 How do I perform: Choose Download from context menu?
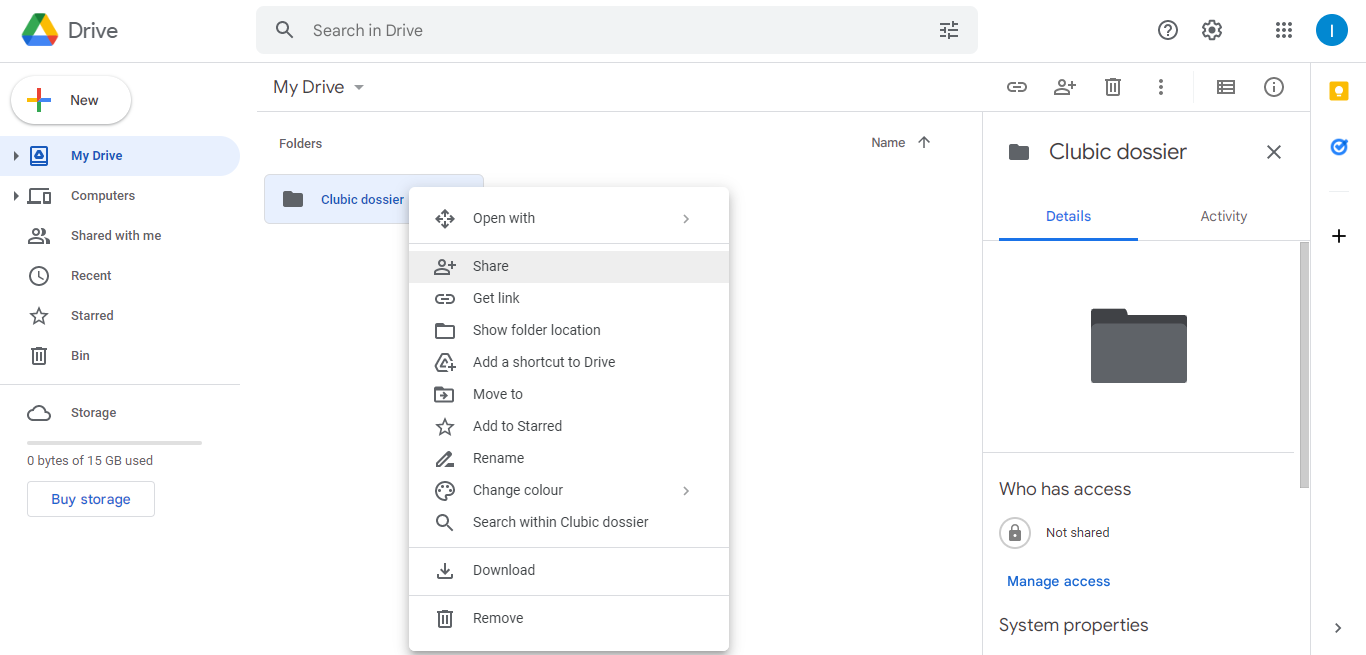[x=569, y=570]
